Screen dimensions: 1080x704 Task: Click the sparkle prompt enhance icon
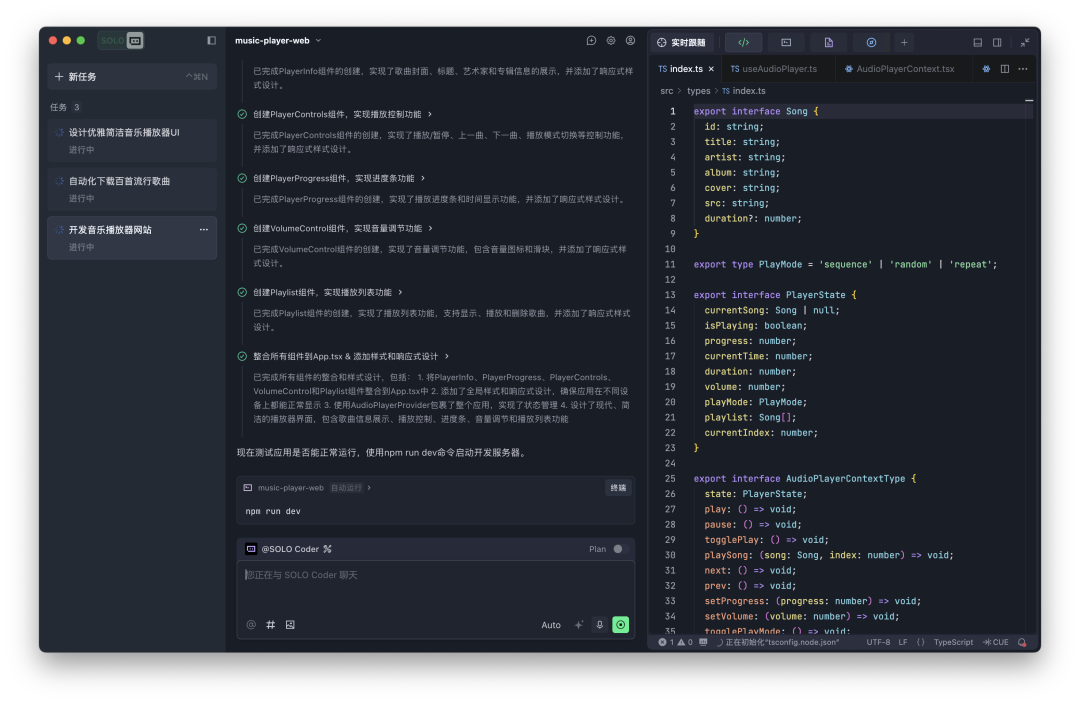[579, 625]
